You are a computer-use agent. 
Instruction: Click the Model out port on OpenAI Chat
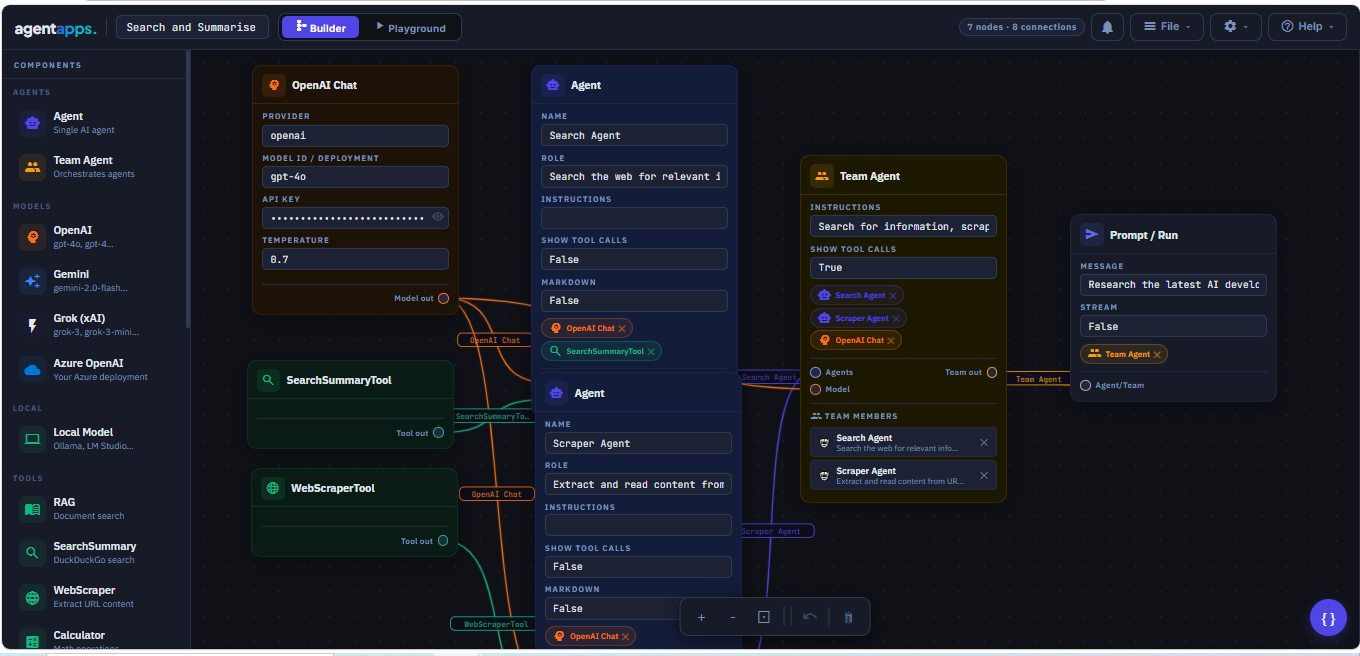443,298
